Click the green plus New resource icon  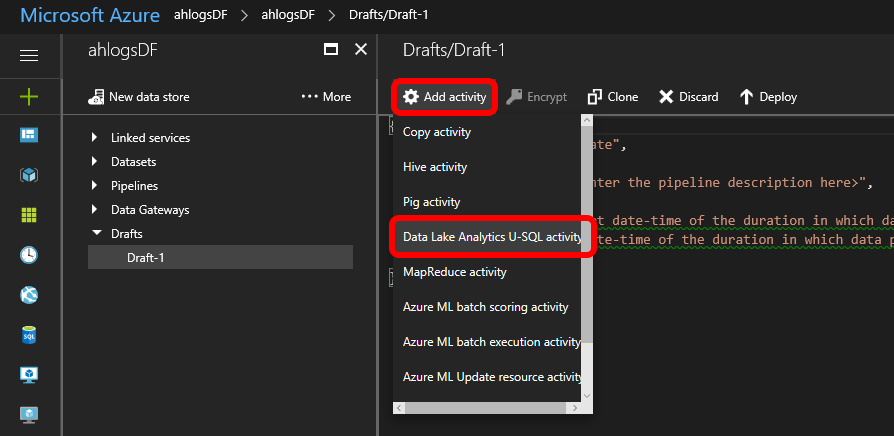pos(29,97)
